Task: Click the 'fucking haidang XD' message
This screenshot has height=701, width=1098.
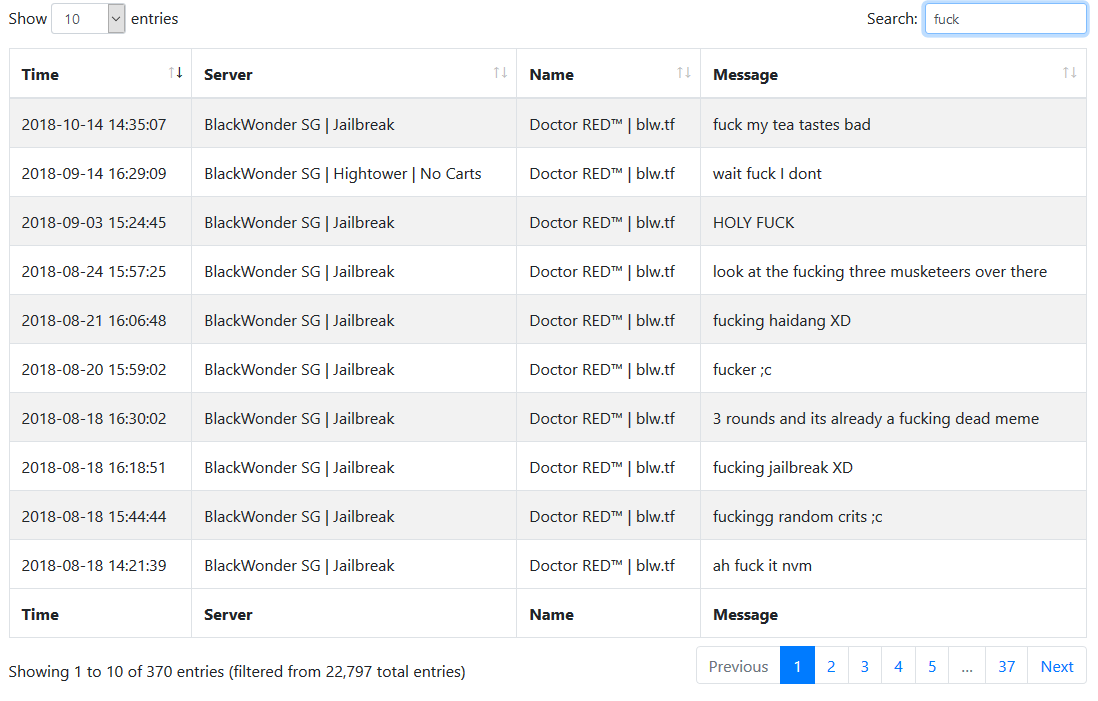Action: coord(781,321)
